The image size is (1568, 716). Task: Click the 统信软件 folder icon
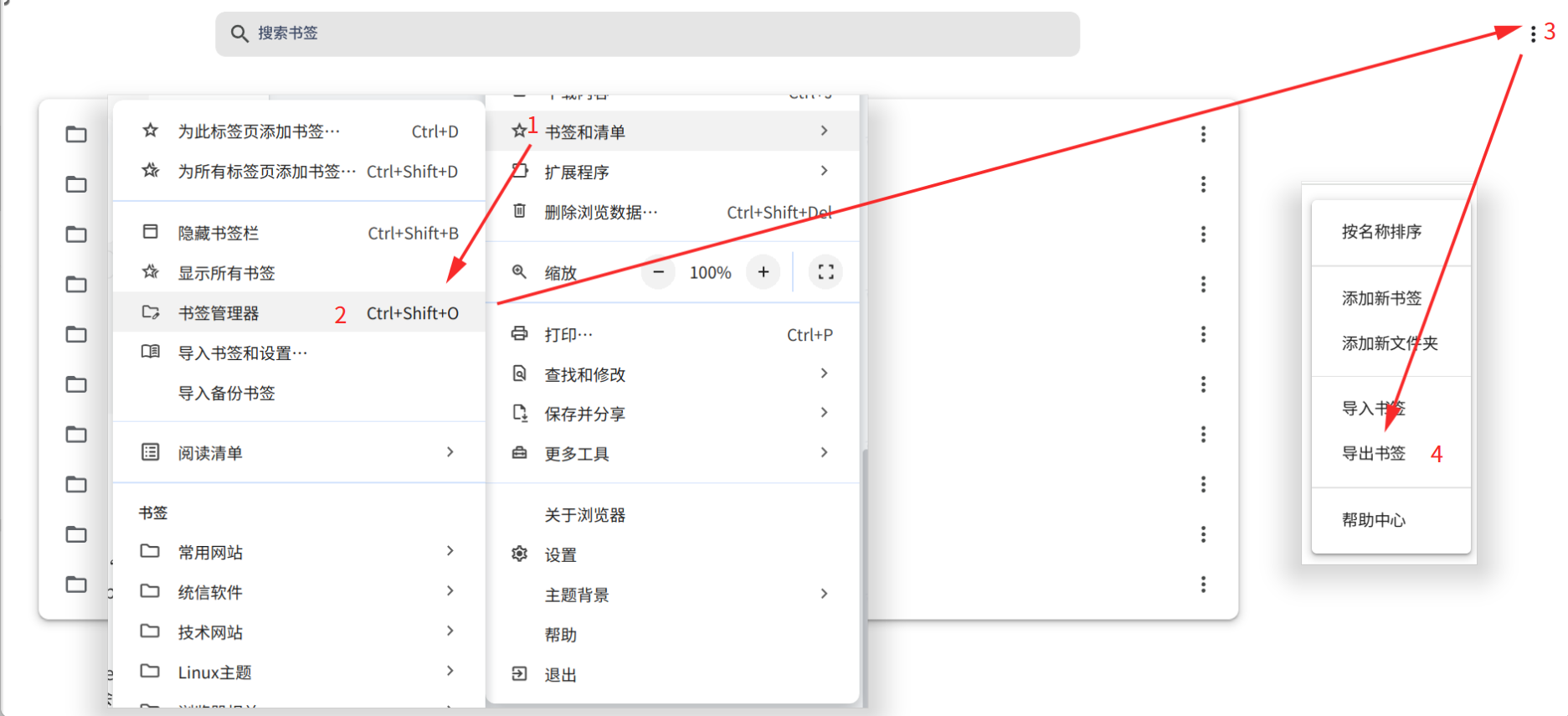(x=151, y=591)
